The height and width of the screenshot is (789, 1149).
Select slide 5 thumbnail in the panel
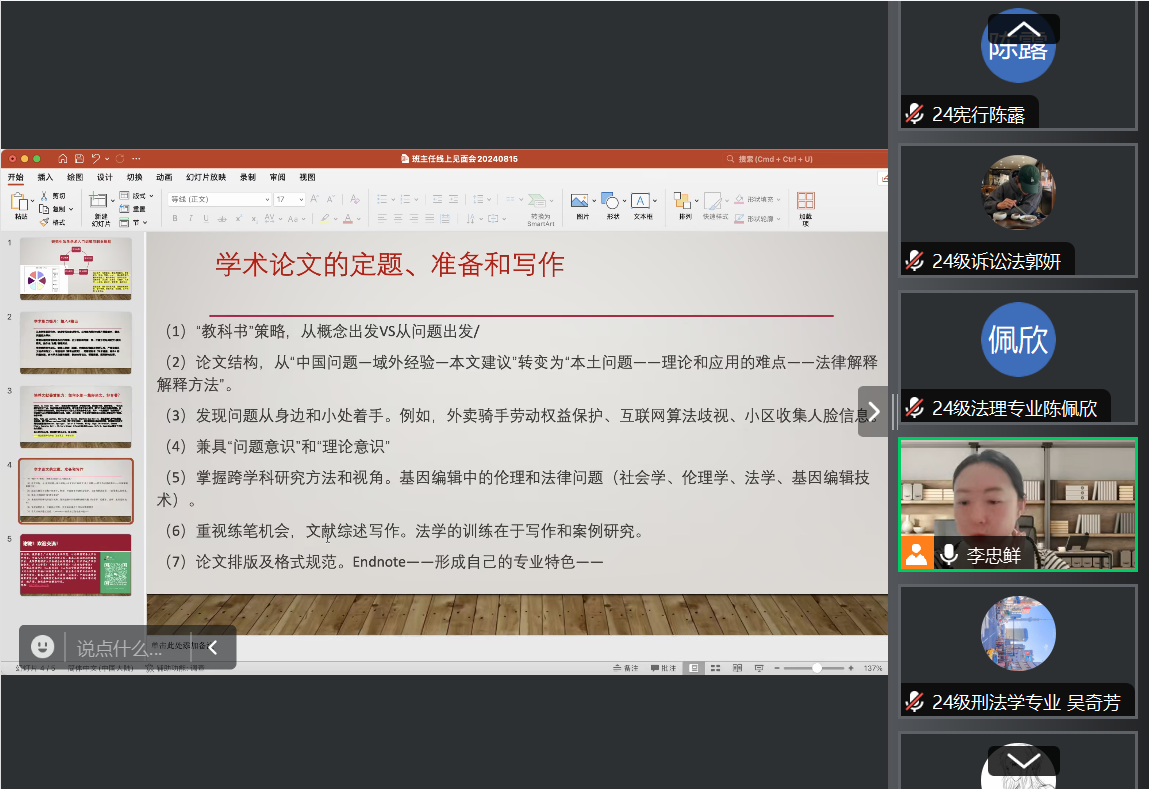[75, 565]
